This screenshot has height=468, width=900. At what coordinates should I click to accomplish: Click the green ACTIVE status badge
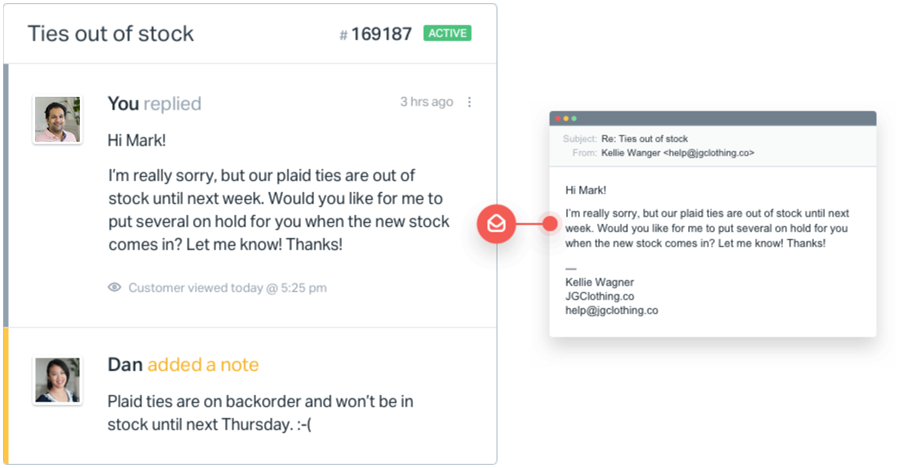click(x=447, y=33)
